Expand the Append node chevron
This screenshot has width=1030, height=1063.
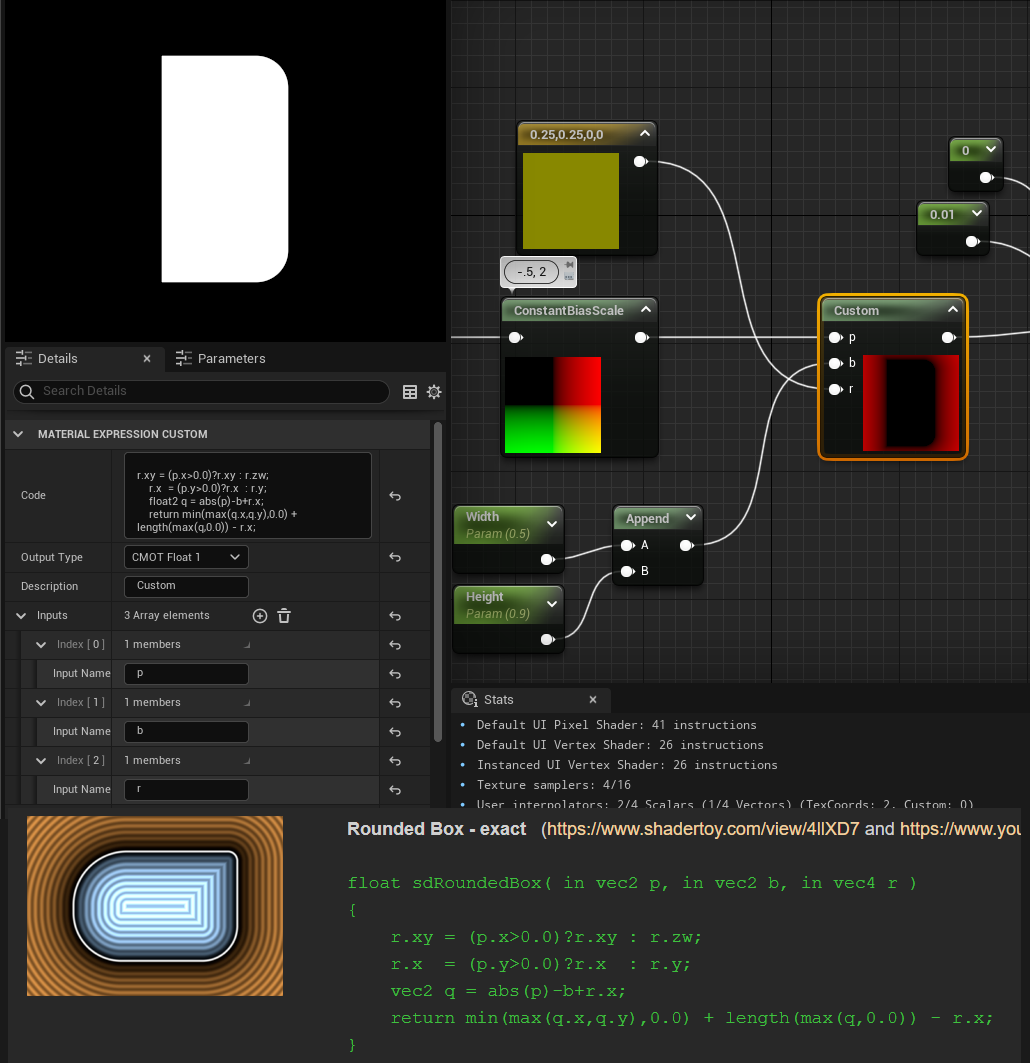691,517
